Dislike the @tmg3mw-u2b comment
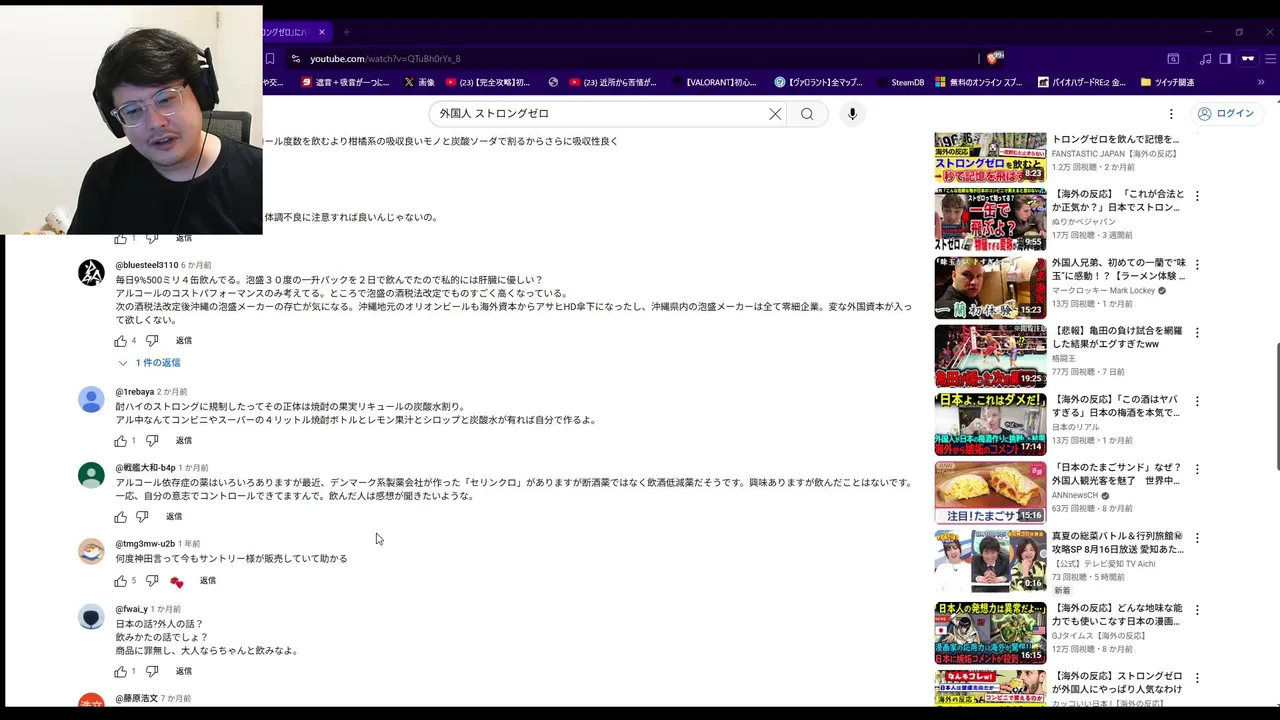 click(x=152, y=581)
